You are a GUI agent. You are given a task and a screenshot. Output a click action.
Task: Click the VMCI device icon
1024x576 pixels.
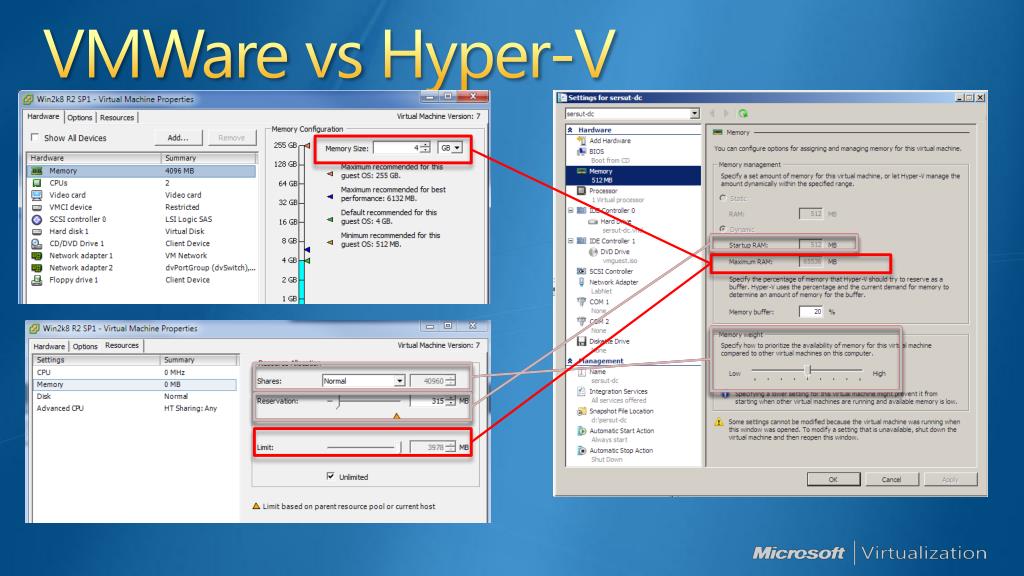click(x=37, y=207)
